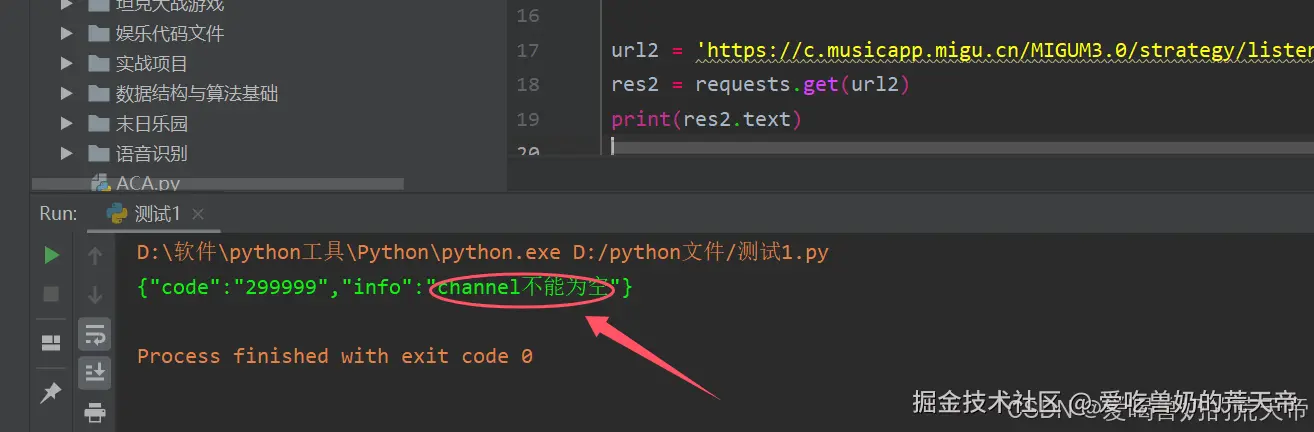This screenshot has width=1314, height=432.
Task: Click the gray Stop process icon
Action: 51,294
